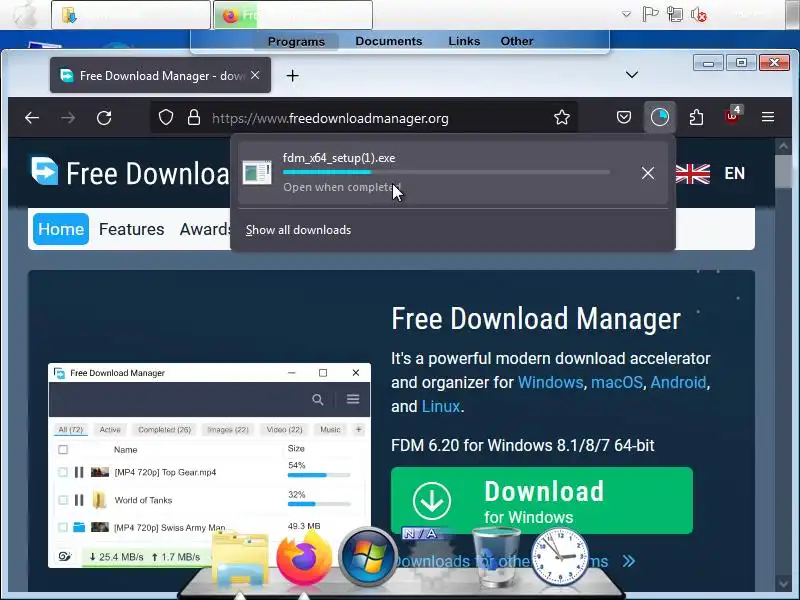Image resolution: width=800 pixels, height=600 pixels.
Task: Open the Windows platform link
Action: click(550, 382)
